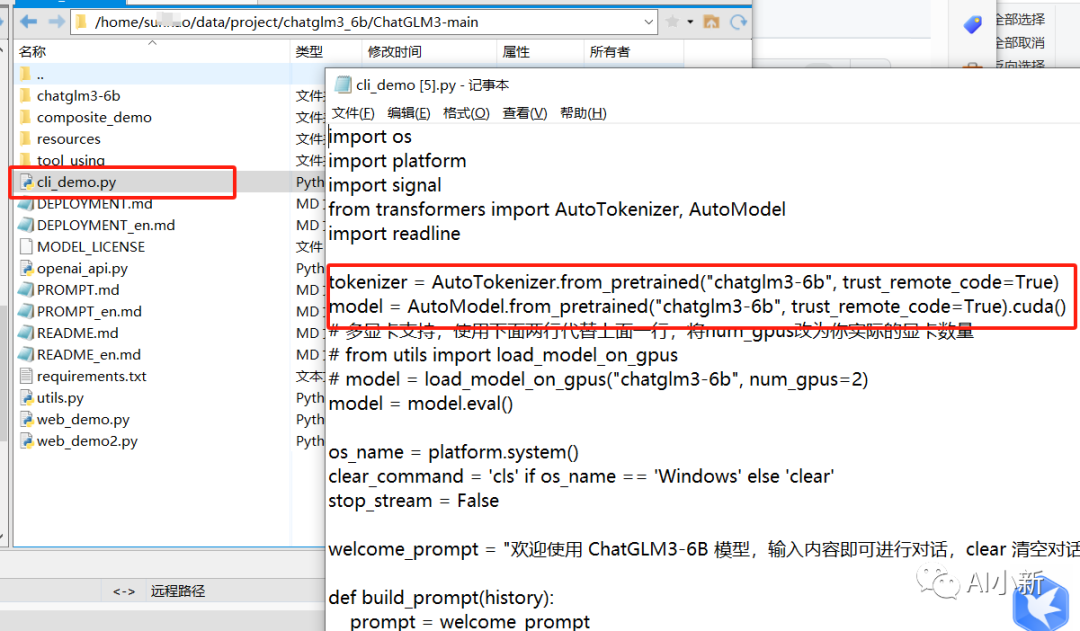Open the remote path address dropdown
The height and width of the screenshot is (631, 1080).
[x=648, y=22]
